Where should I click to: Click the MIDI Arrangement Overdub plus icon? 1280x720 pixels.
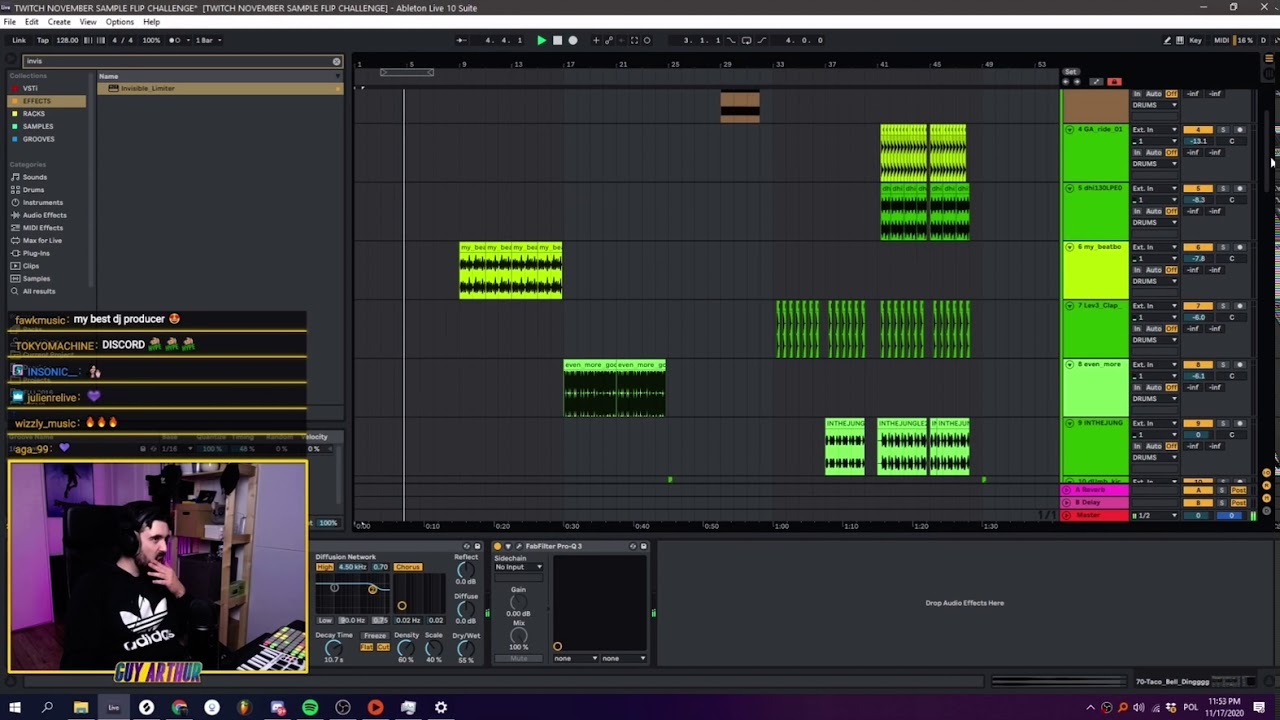(596, 40)
